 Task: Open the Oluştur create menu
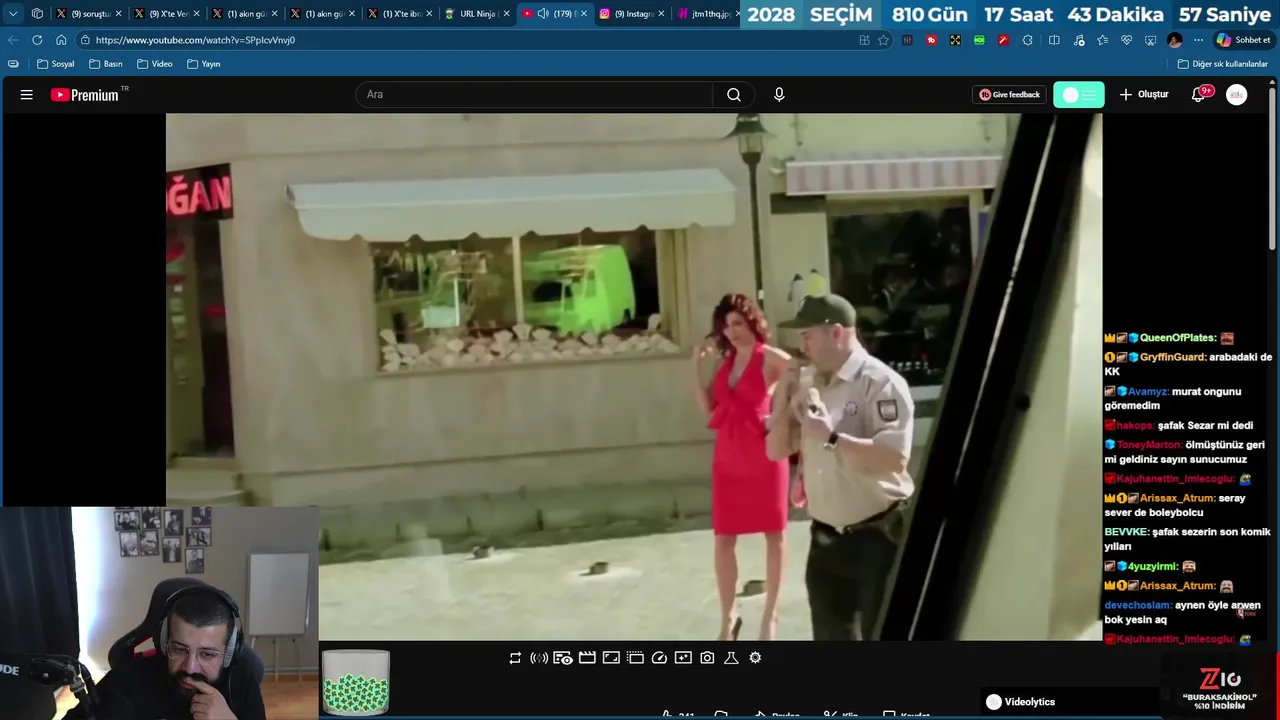click(x=1144, y=95)
